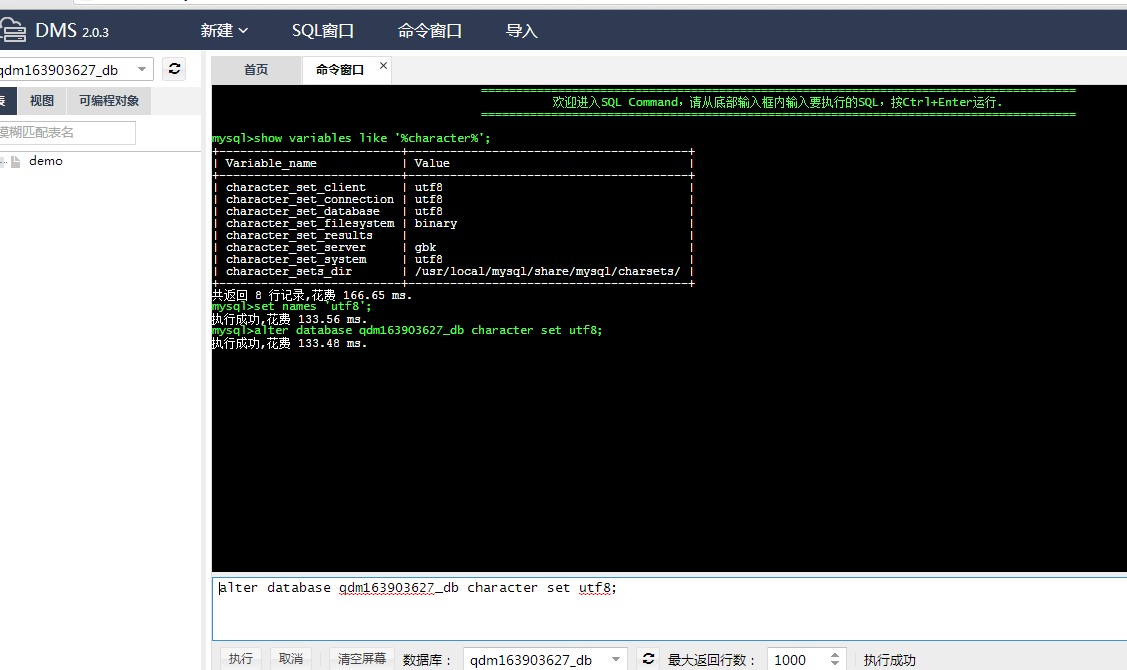1127x670 pixels.
Task: Click the refresh icon next to bottom database selector
Action: (x=648, y=658)
